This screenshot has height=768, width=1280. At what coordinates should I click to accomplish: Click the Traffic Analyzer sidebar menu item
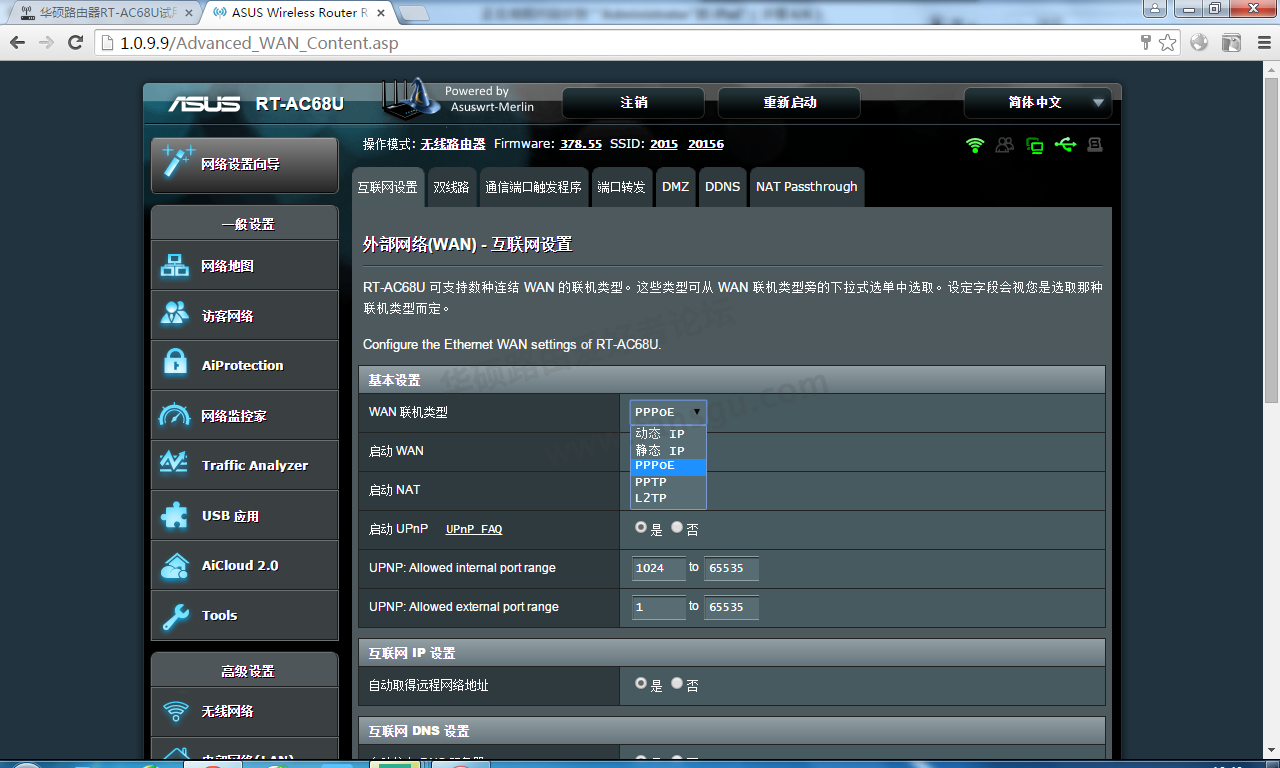tap(245, 465)
